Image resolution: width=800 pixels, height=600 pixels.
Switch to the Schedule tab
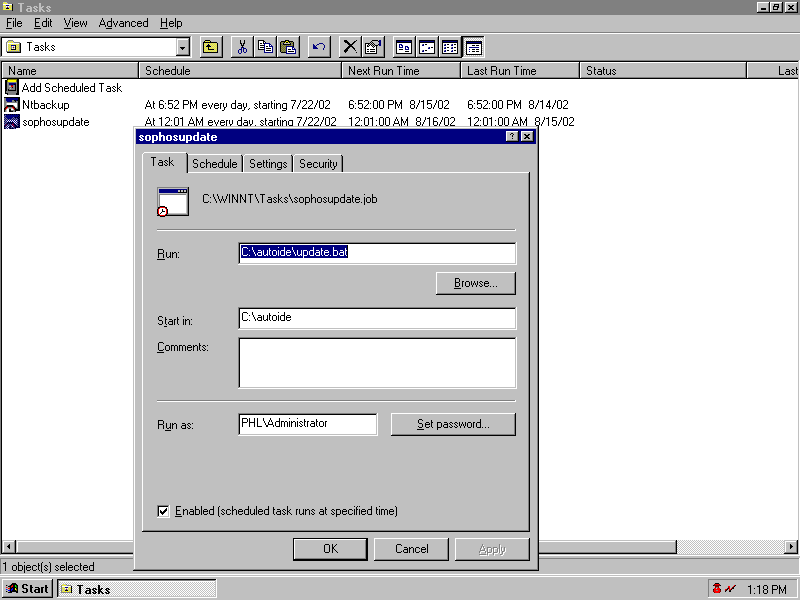tap(214, 164)
